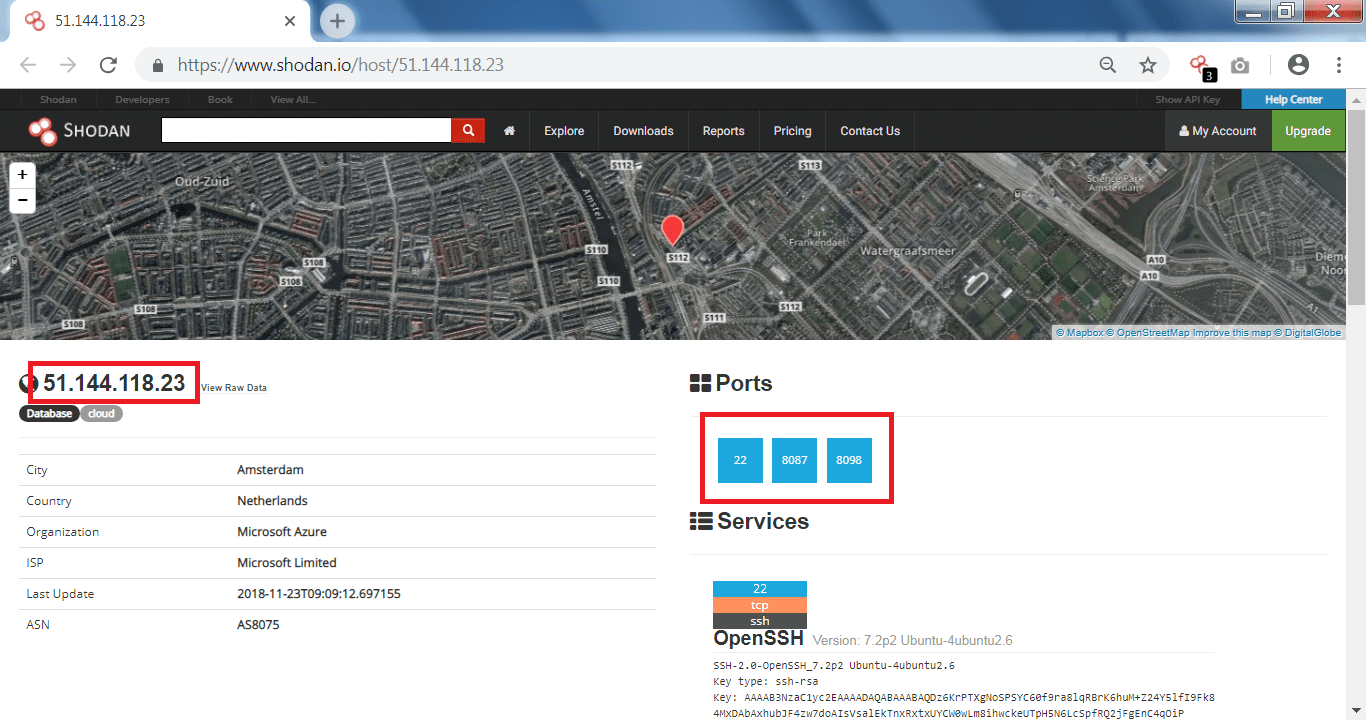Click the cloud tag

101,414
